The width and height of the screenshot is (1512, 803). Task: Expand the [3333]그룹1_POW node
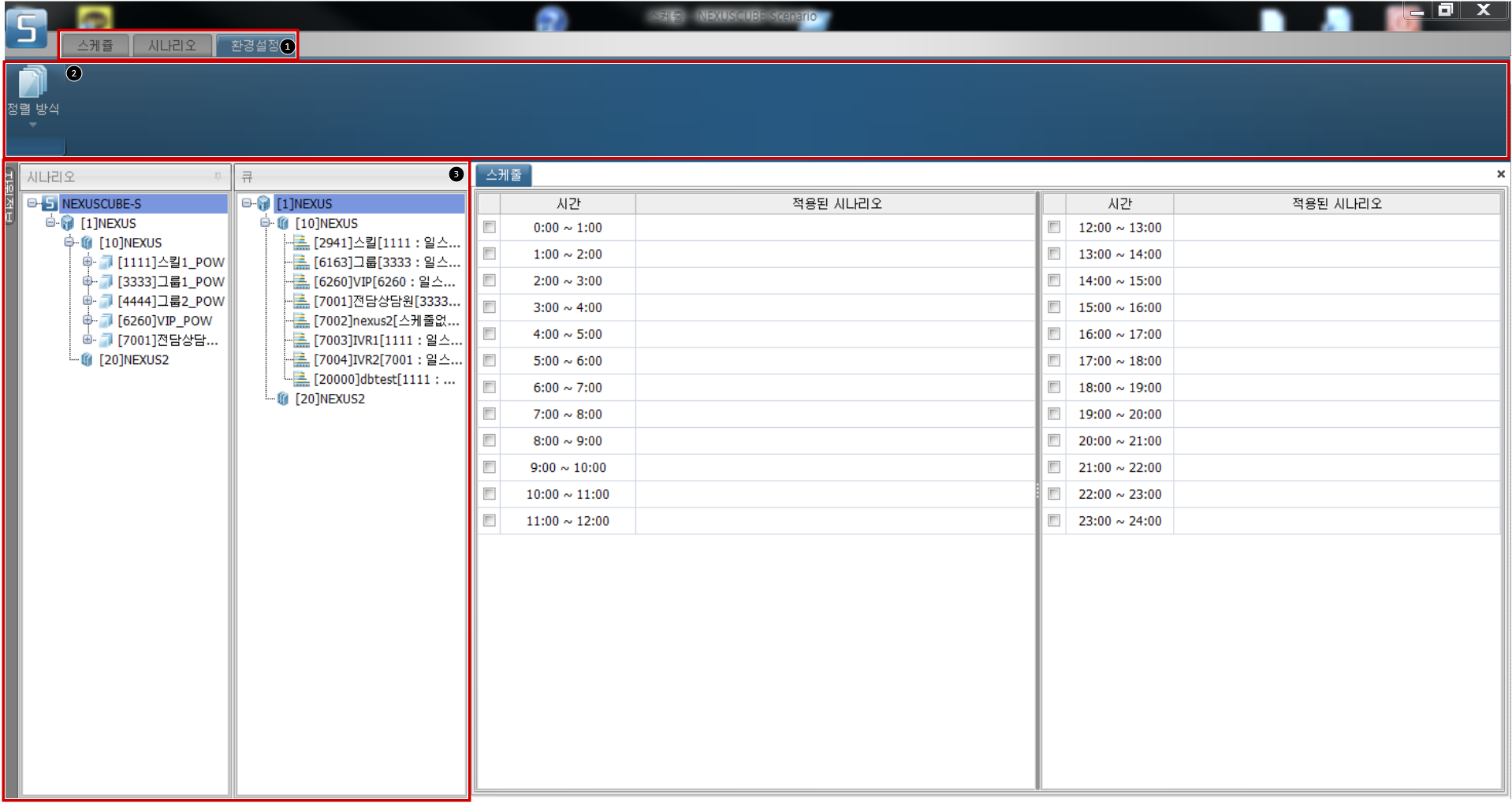click(88, 281)
